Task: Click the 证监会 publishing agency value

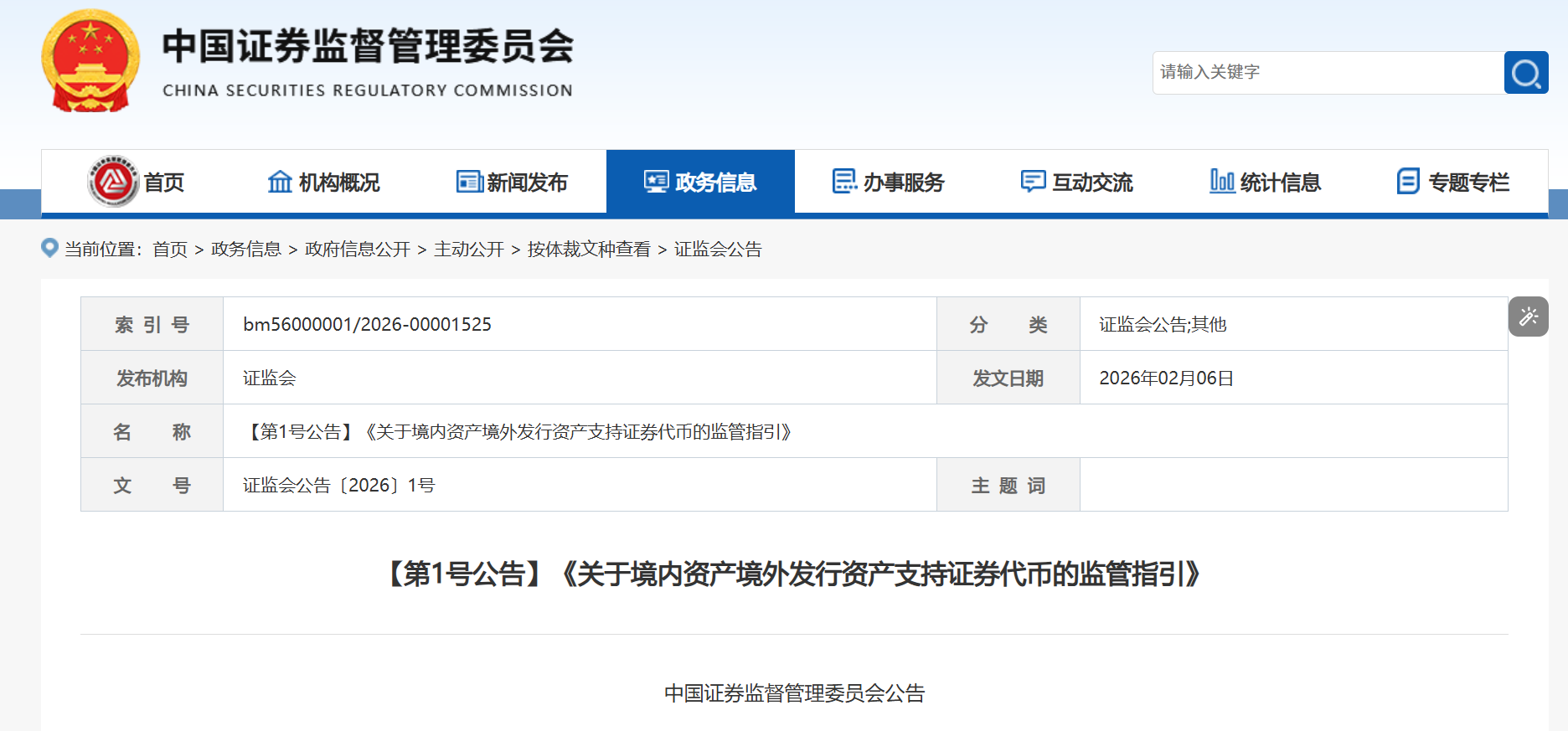Action: tap(270, 378)
